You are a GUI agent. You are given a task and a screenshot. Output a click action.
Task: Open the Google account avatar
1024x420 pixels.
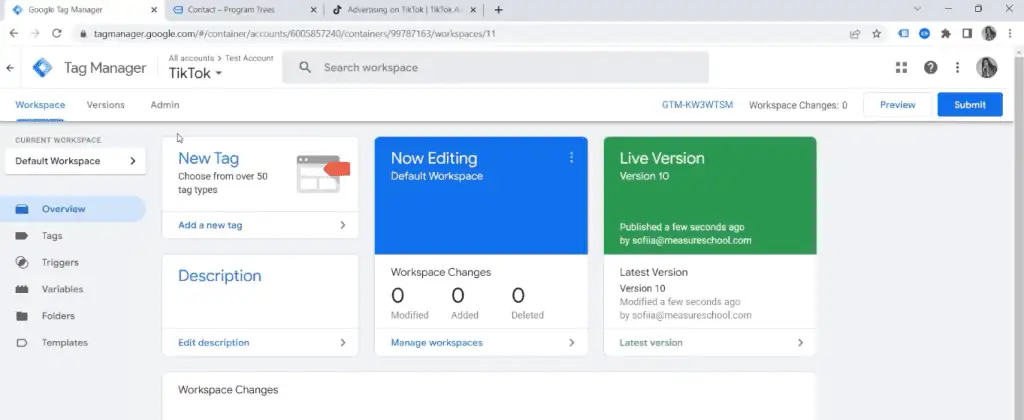click(986, 67)
